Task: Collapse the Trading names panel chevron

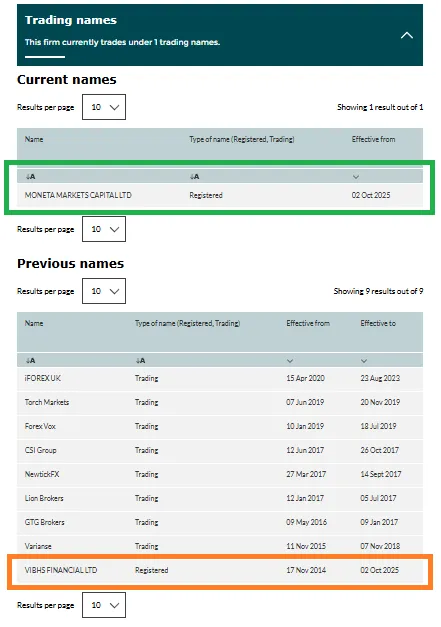Action: [407, 35]
